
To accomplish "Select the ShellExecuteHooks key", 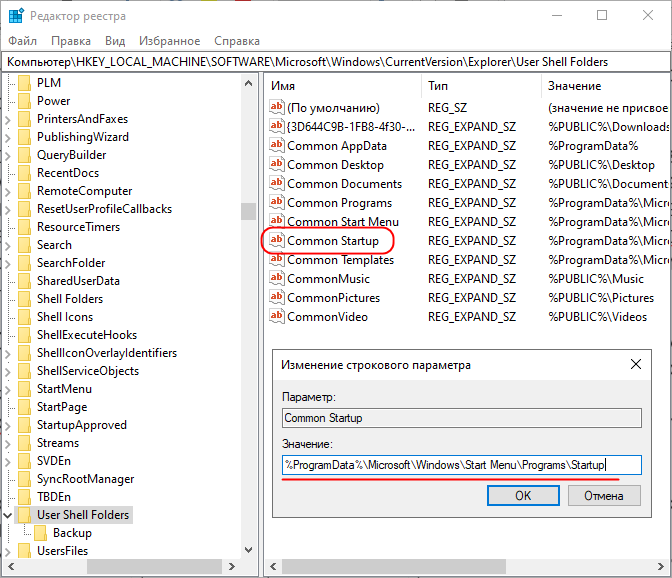I will click(x=87, y=335).
